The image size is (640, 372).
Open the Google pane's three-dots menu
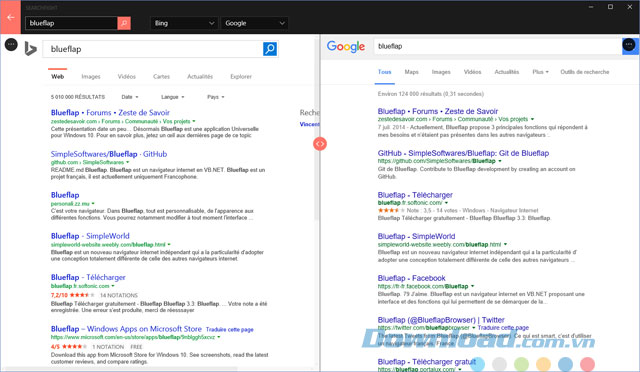629,45
